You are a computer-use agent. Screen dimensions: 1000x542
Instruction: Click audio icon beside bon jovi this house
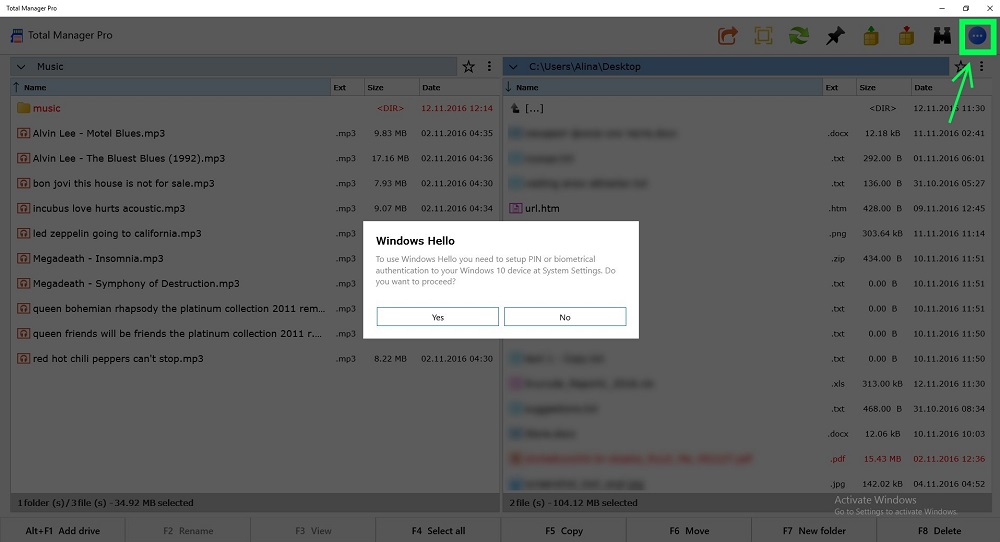tap(24, 183)
